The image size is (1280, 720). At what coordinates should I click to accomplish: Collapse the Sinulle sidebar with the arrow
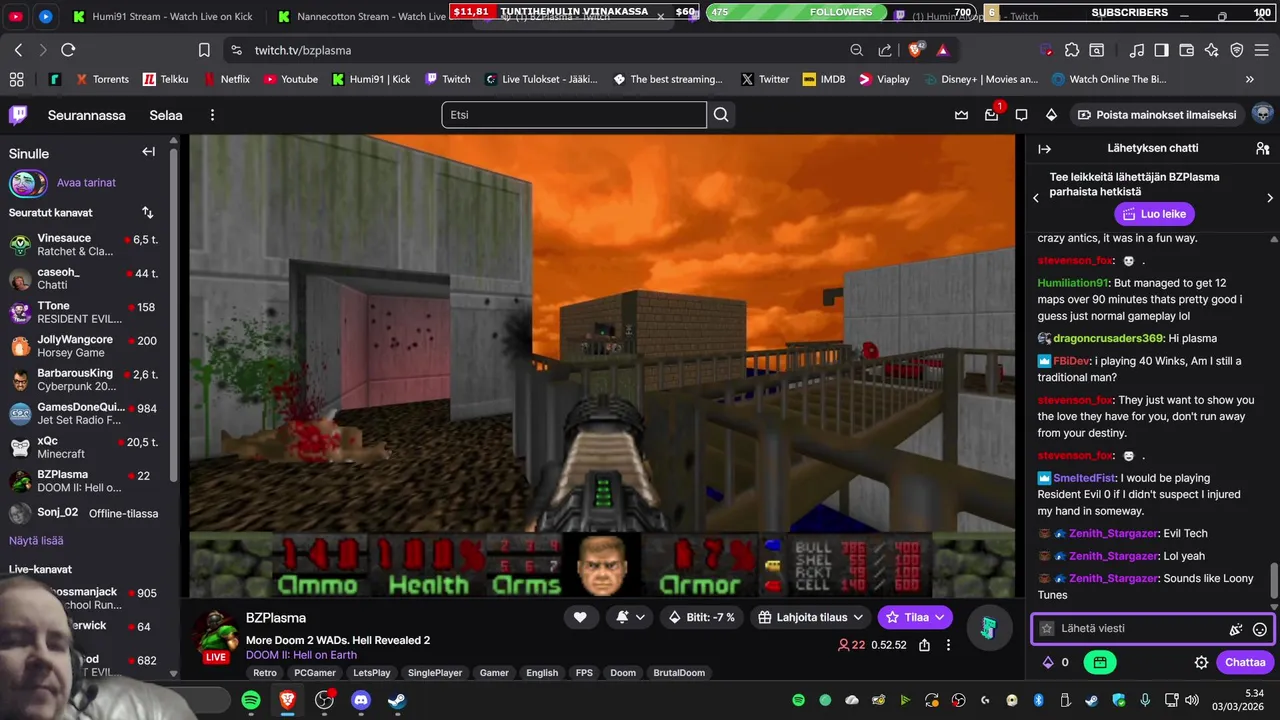click(x=148, y=152)
